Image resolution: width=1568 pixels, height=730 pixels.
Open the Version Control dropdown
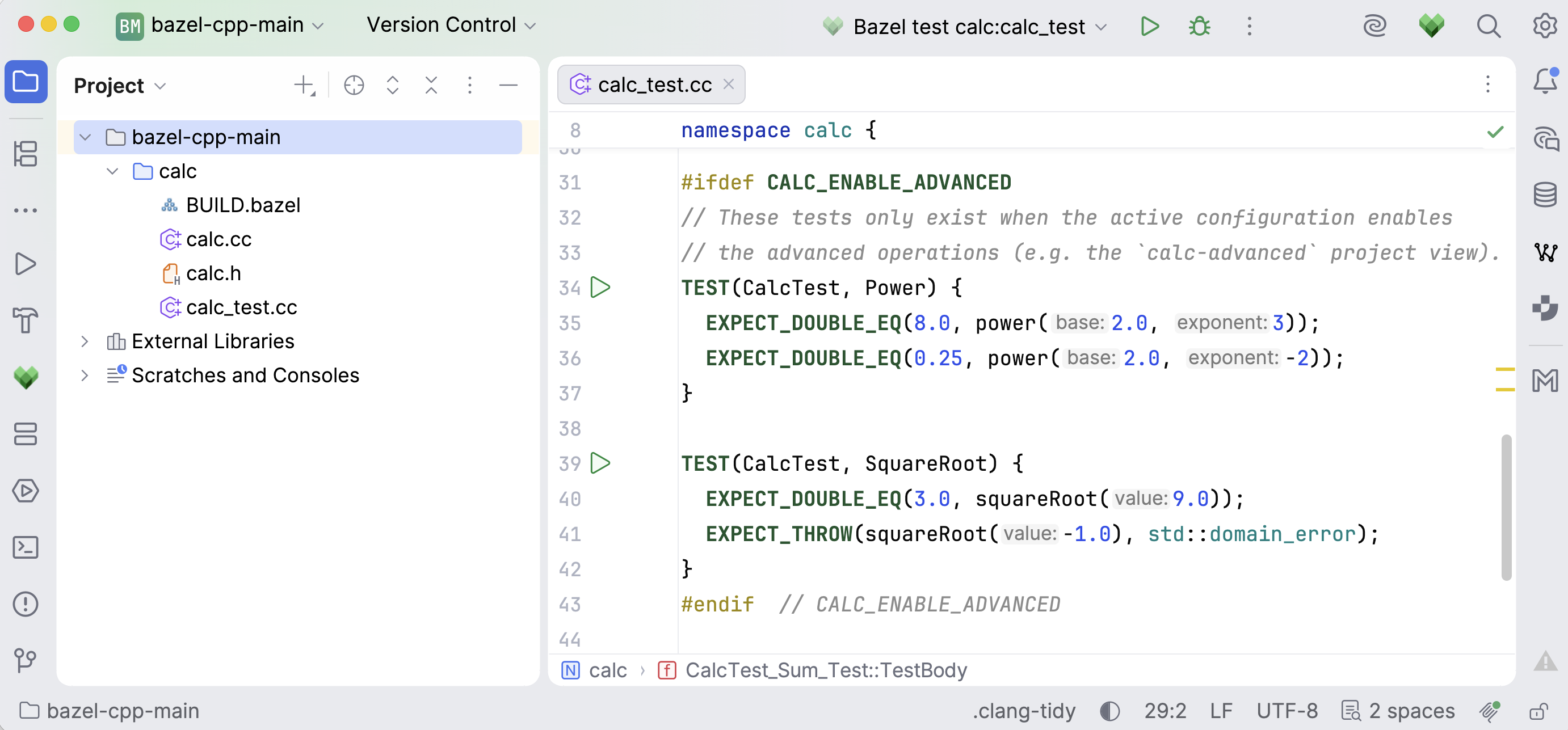coord(451,26)
